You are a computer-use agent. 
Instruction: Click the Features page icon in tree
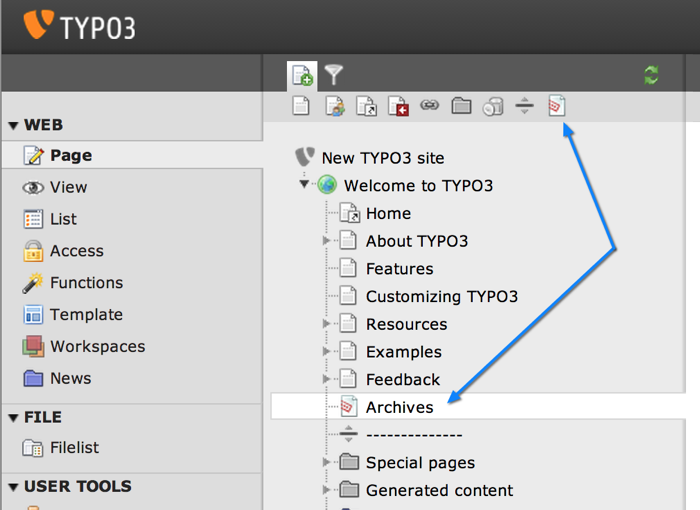pyautogui.click(x=348, y=268)
